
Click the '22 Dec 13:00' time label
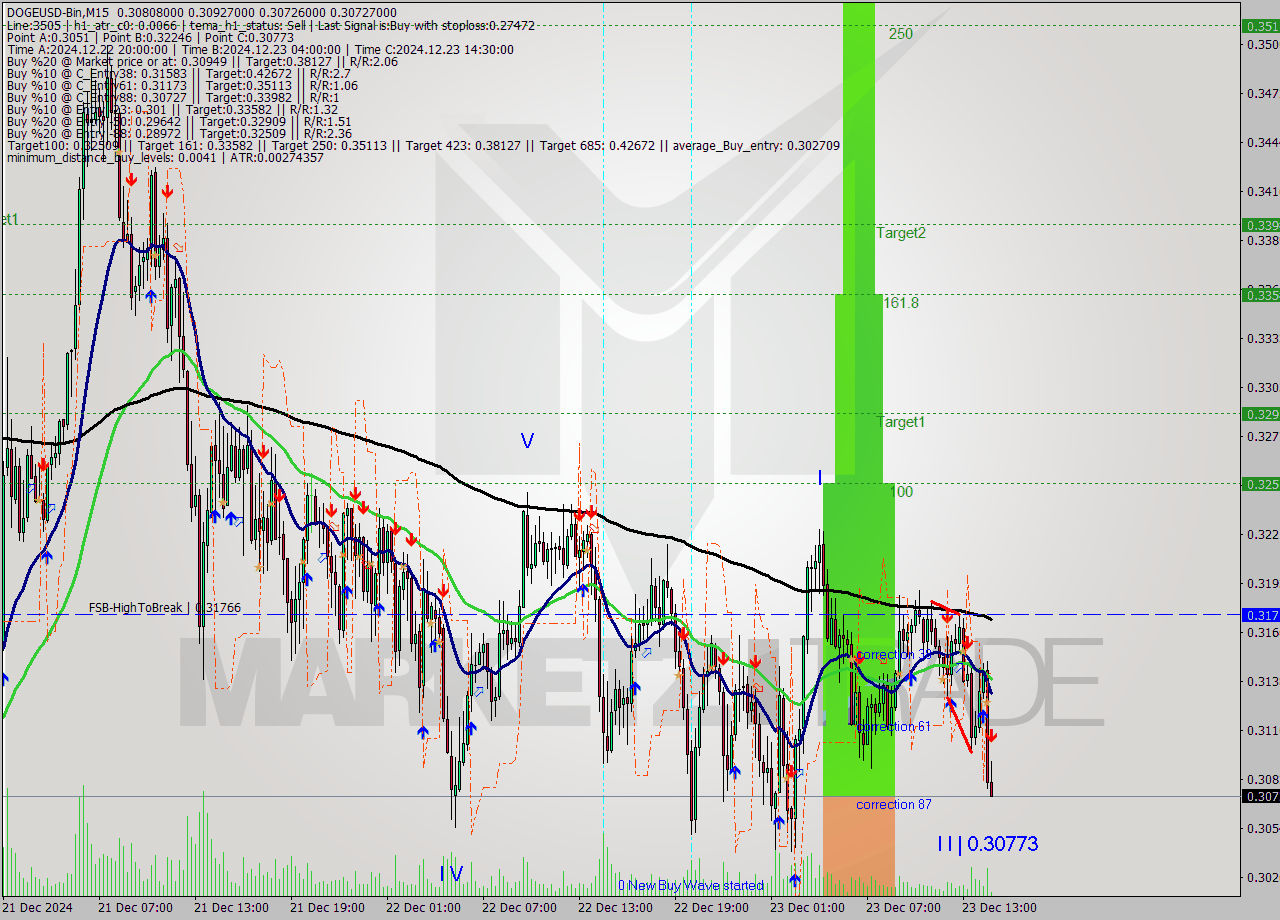(x=615, y=908)
